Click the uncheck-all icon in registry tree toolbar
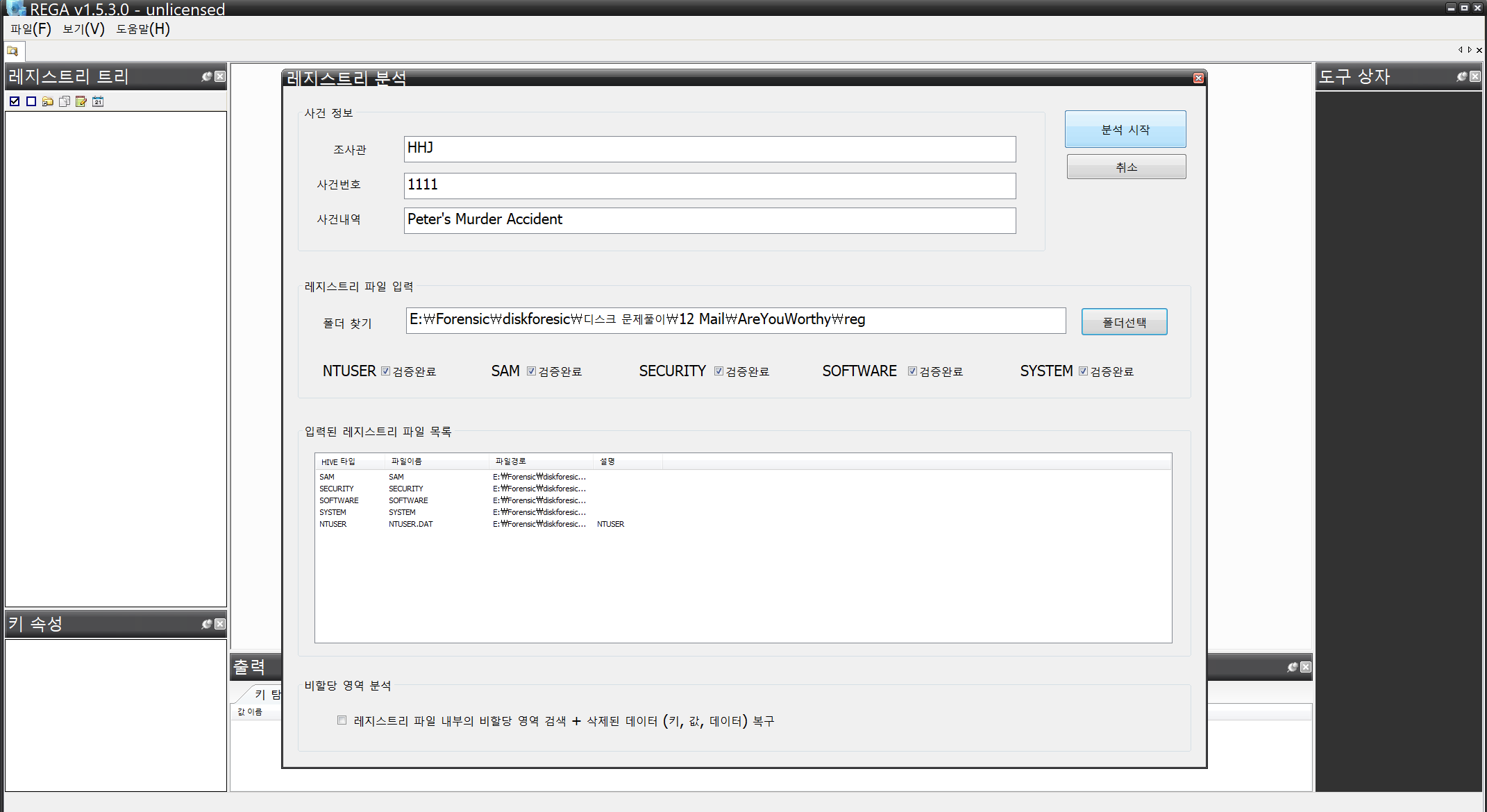 point(31,101)
